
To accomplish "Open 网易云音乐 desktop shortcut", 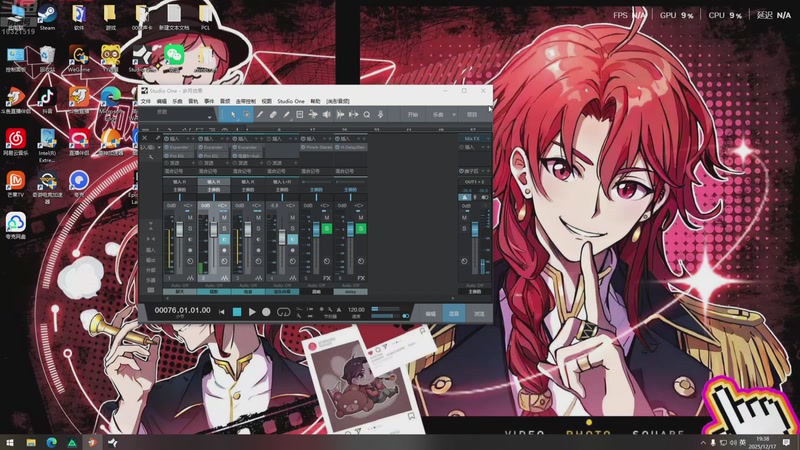I will point(15,142).
